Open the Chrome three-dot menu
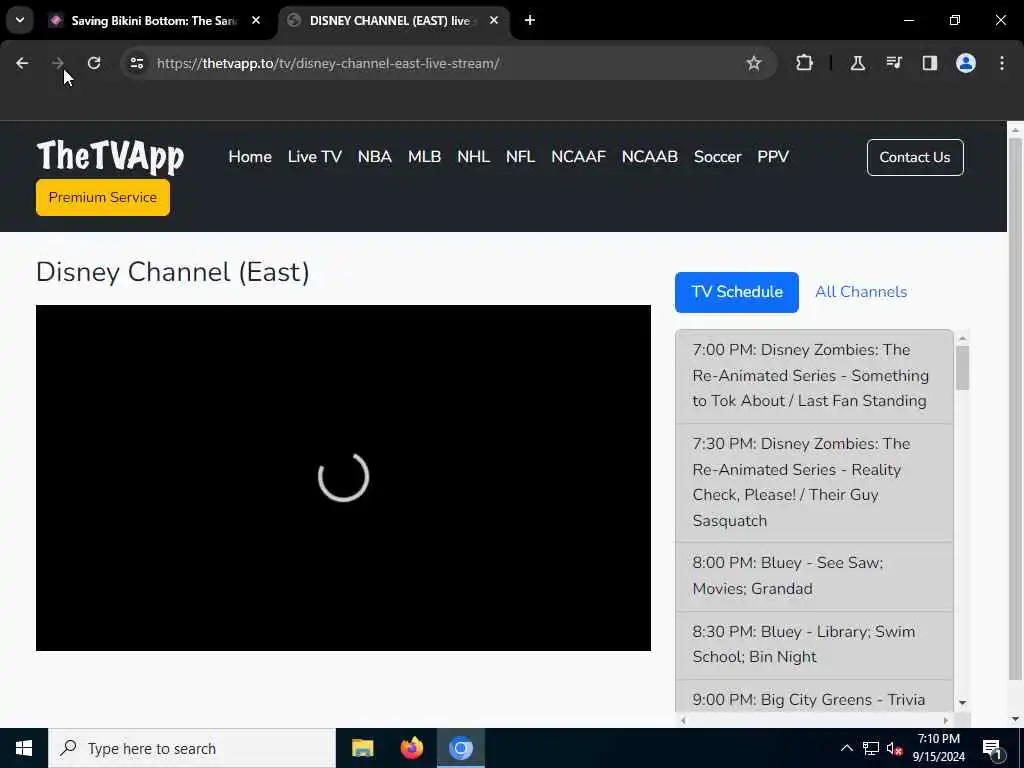 (x=1002, y=63)
